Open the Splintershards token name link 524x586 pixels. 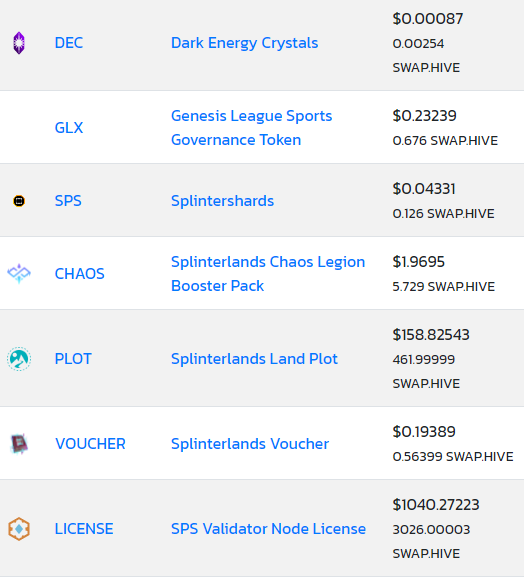(x=222, y=201)
